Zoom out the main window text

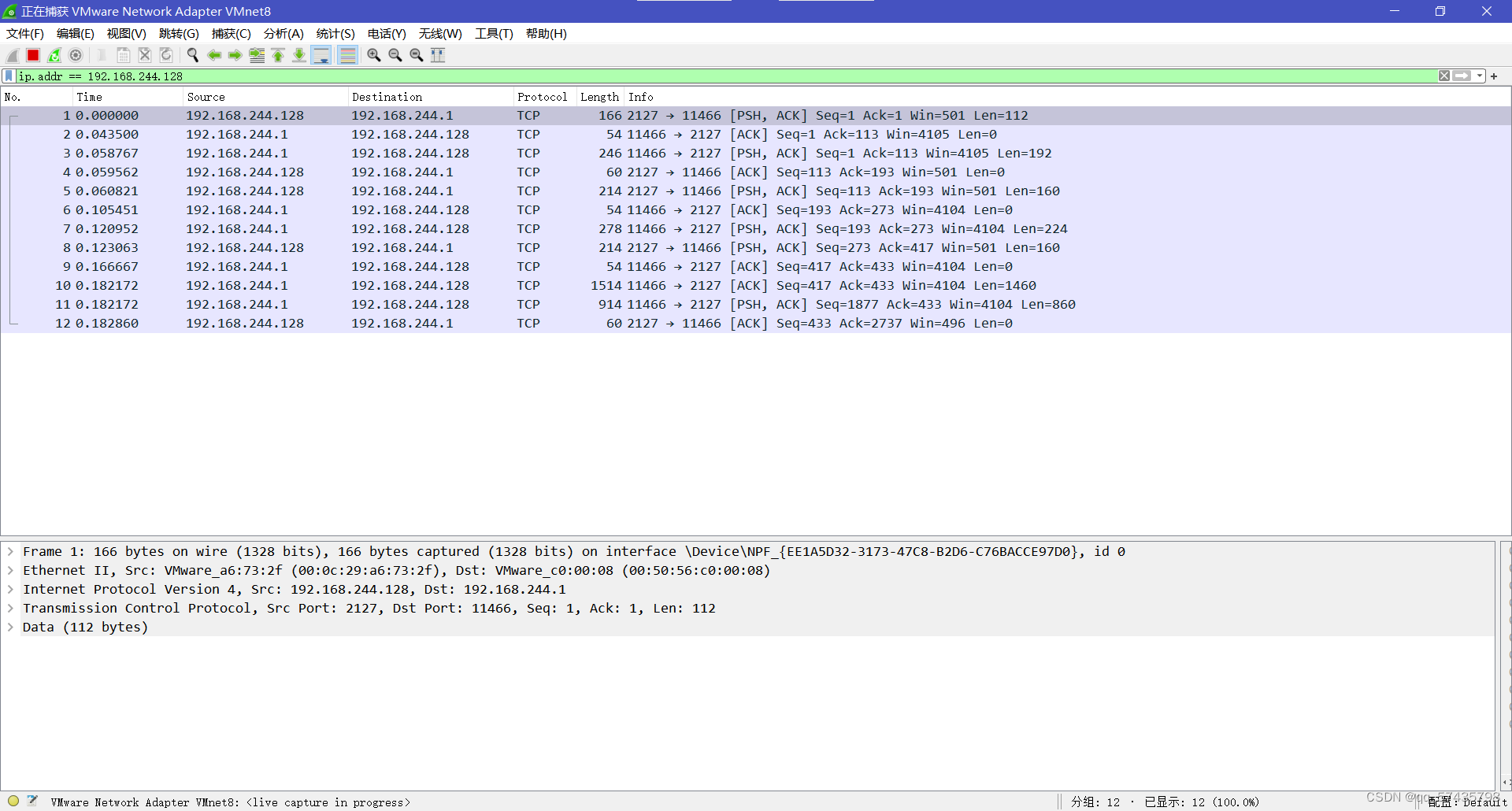click(395, 55)
